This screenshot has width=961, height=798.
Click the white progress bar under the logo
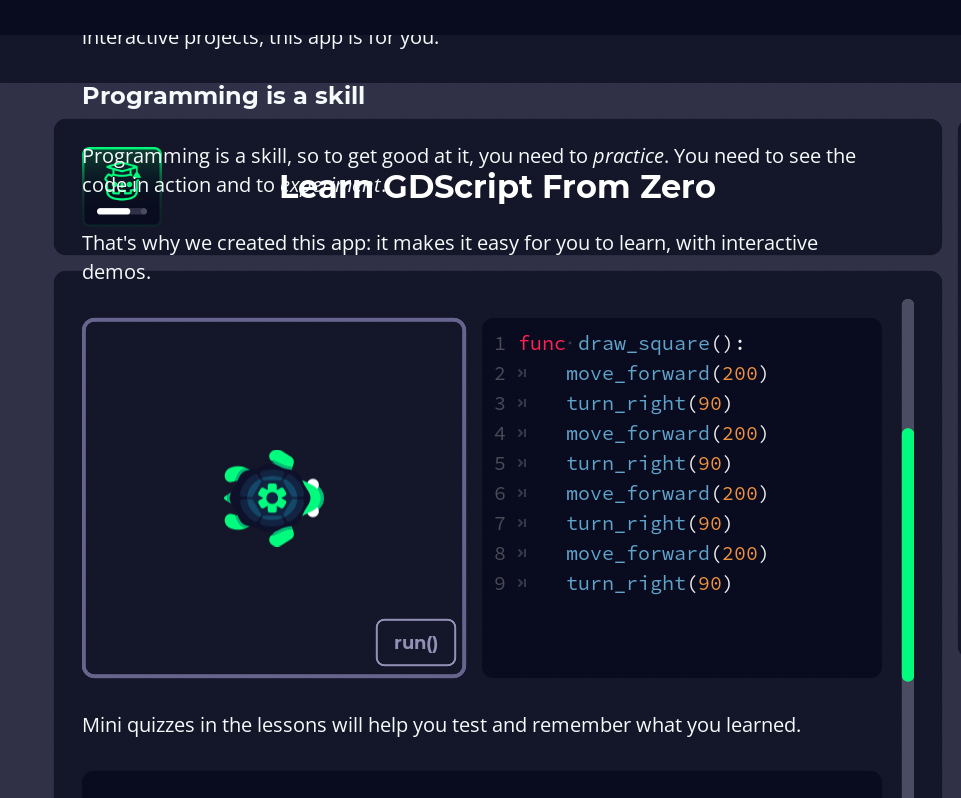(122, 211)
